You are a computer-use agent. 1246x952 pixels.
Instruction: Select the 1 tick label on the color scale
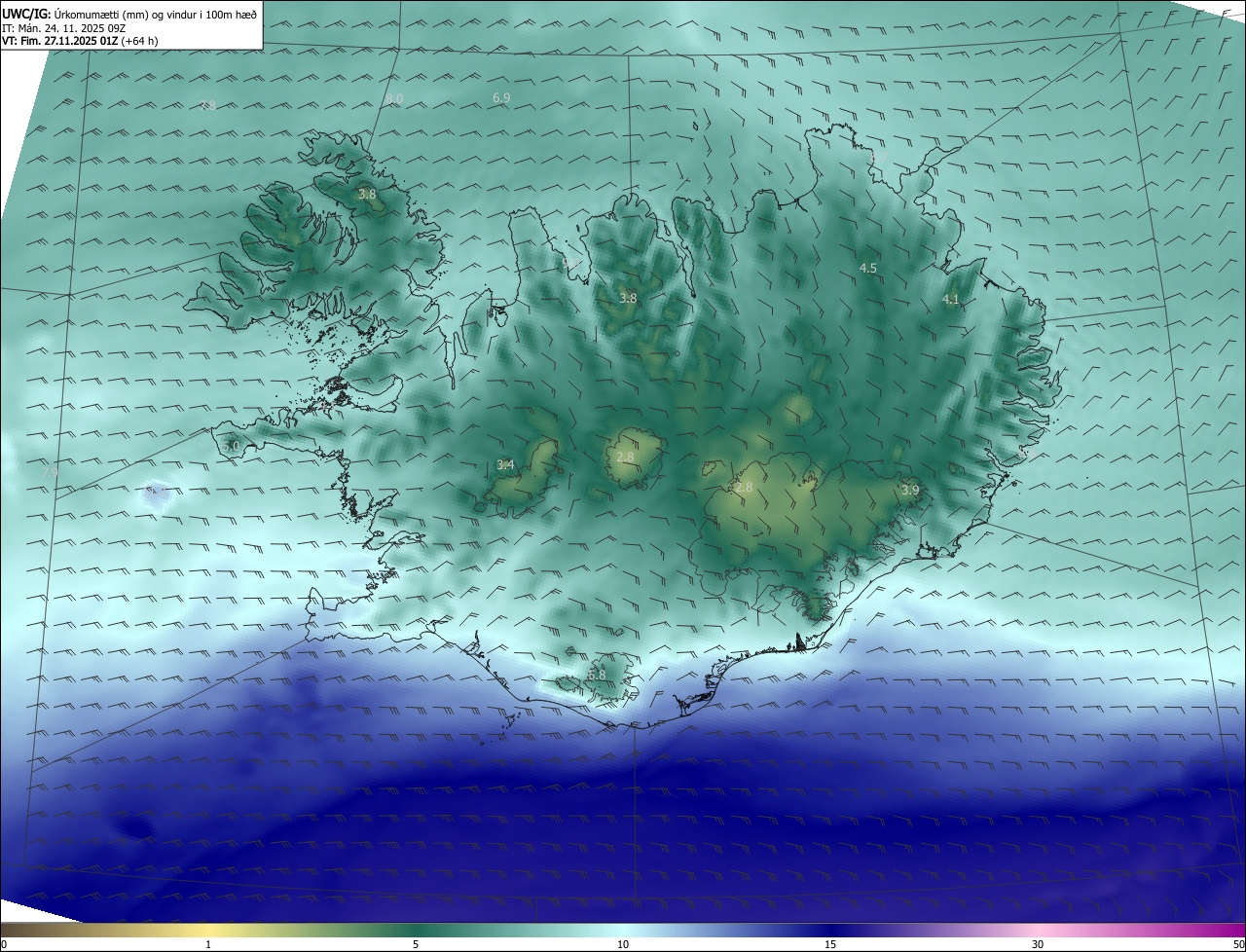[x=209, y=944]
